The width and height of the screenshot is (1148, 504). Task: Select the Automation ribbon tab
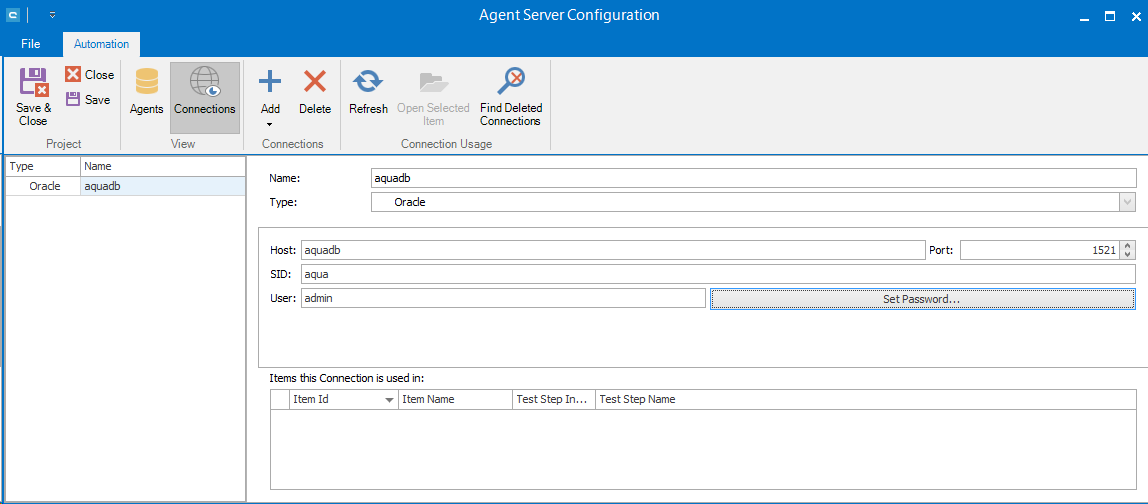101,44
